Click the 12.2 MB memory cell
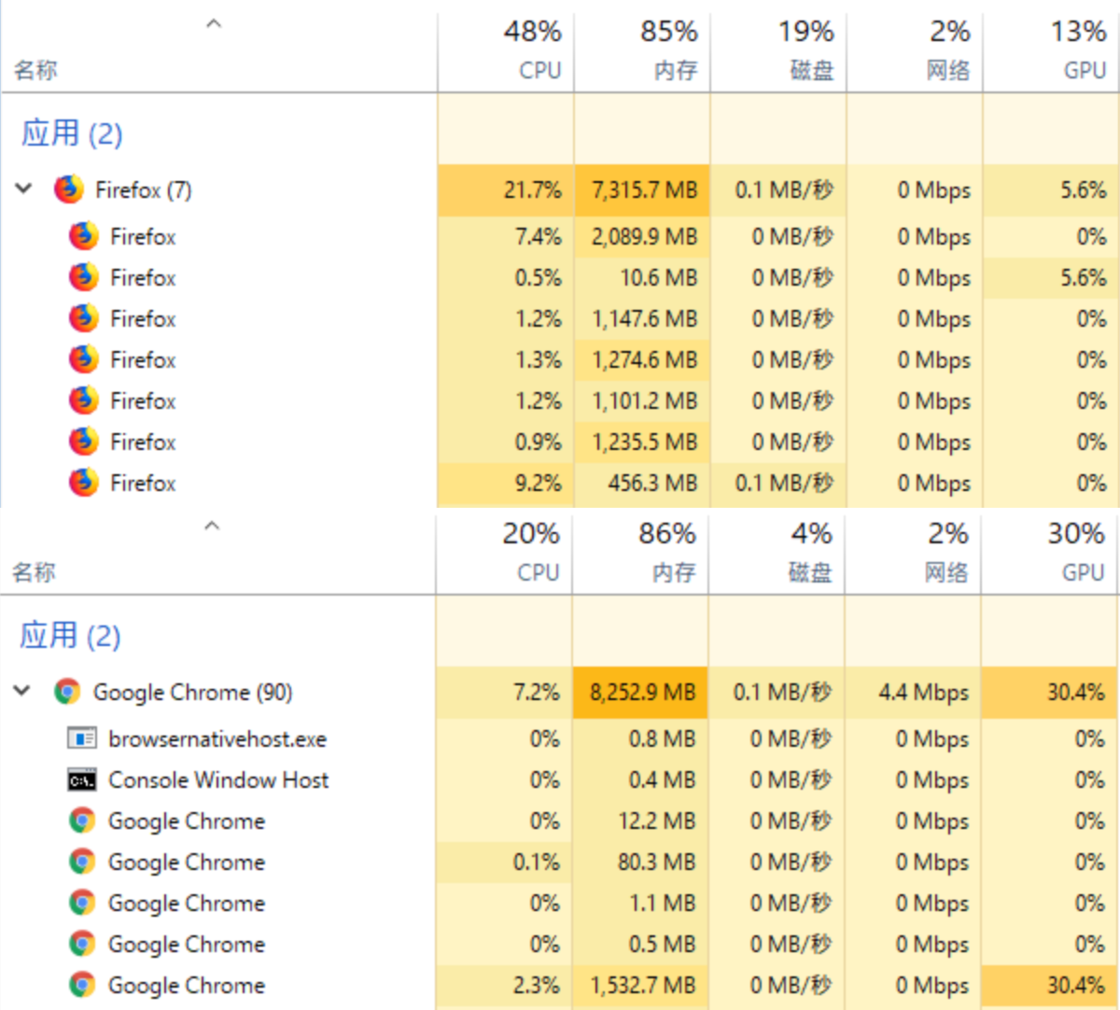This screenshot has width=1120, height=1010. tap(641, 821)
